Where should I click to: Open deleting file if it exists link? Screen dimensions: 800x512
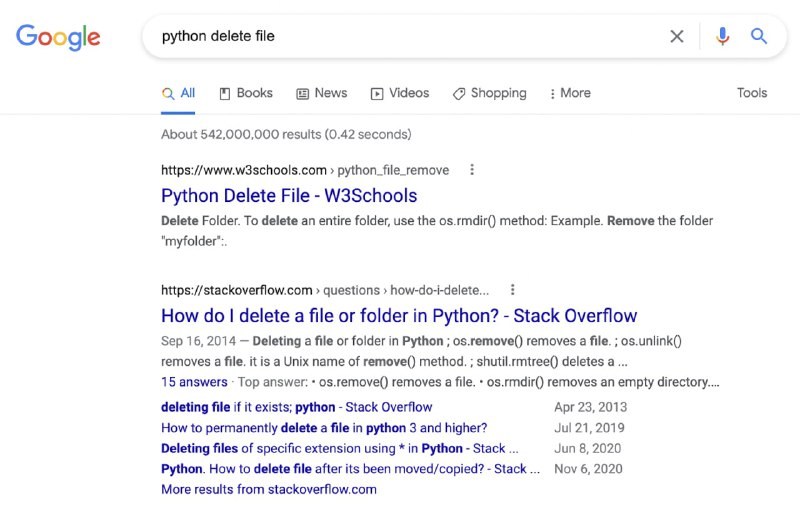296,407
